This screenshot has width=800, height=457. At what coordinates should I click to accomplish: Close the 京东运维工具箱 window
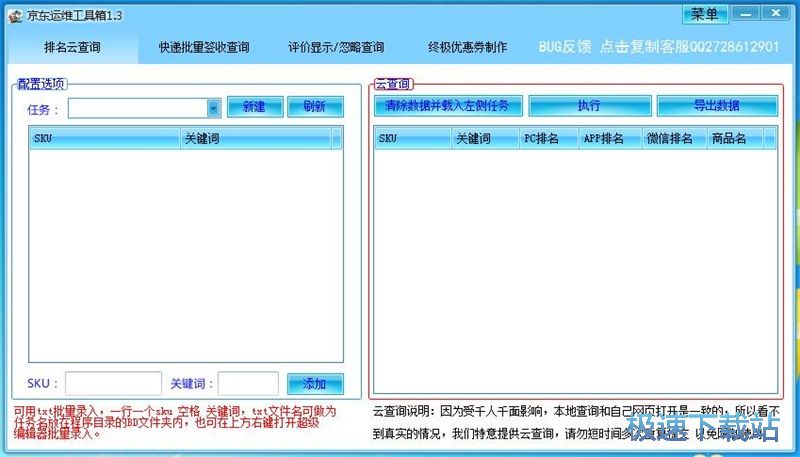776,13
